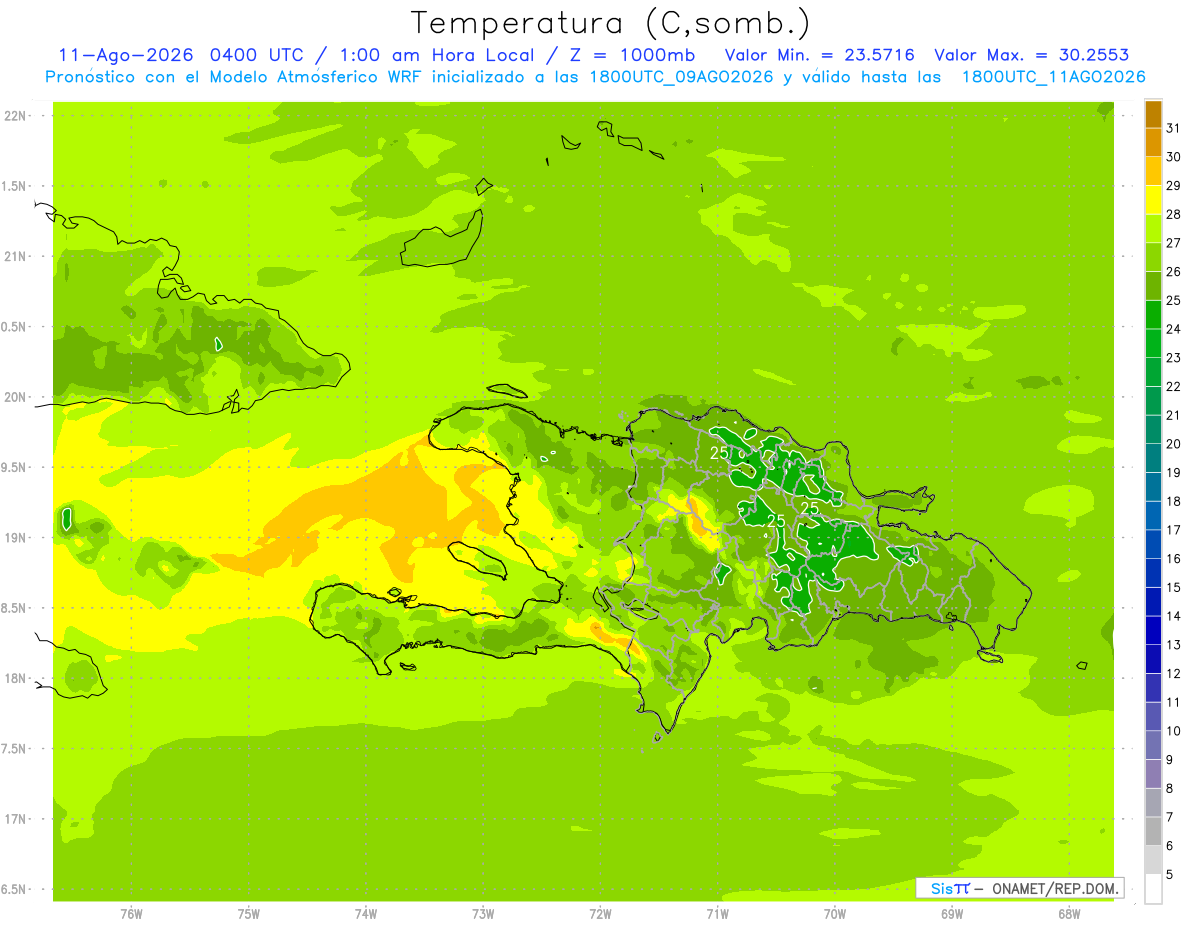Click the legend value "27"

[x=1174, y=242]
